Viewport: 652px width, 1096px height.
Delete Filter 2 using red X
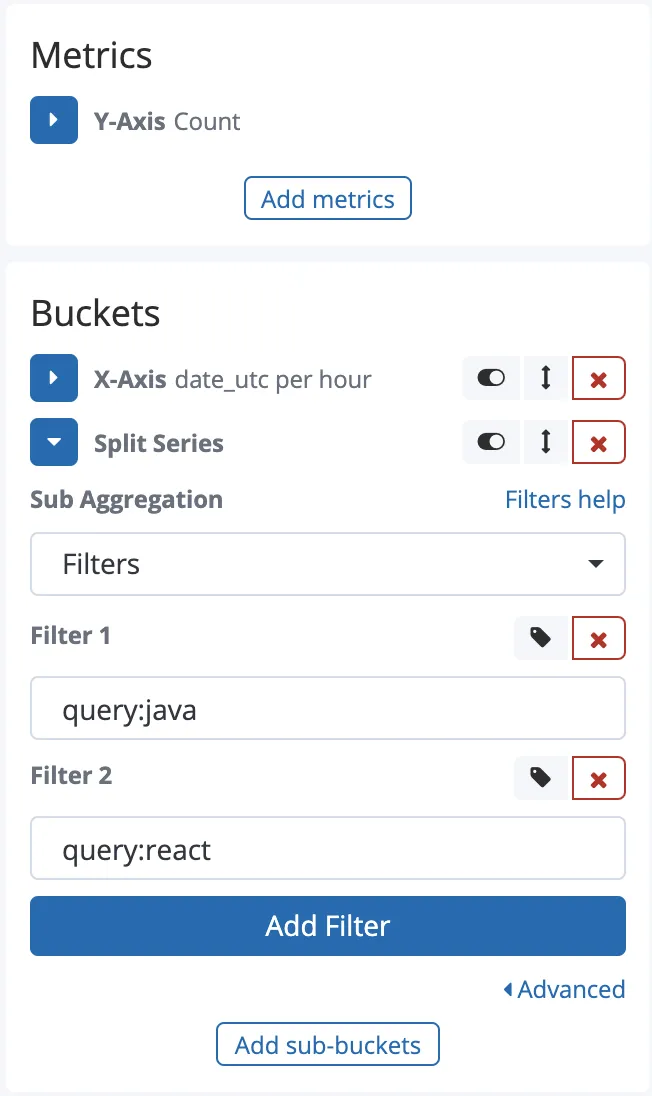tap(598, 779)
